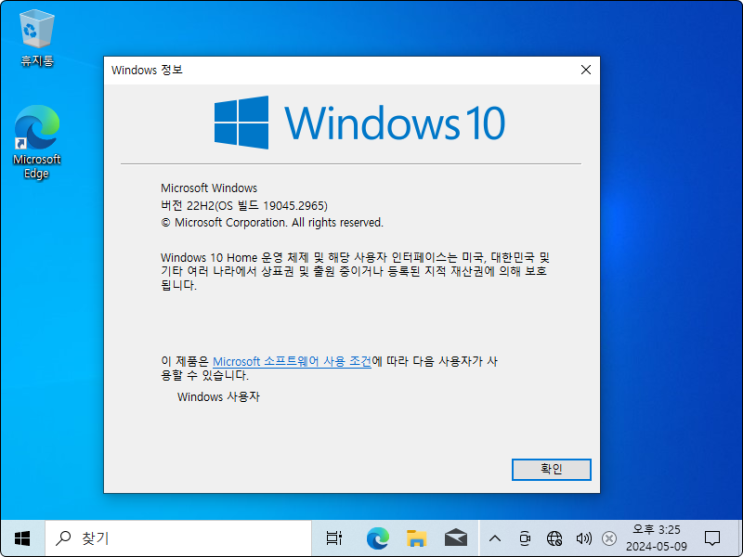The image size is (743, 557).
Task: Click the Windows 사용자 licensee text
Action: pyautogui.click(x=218, y=397)
